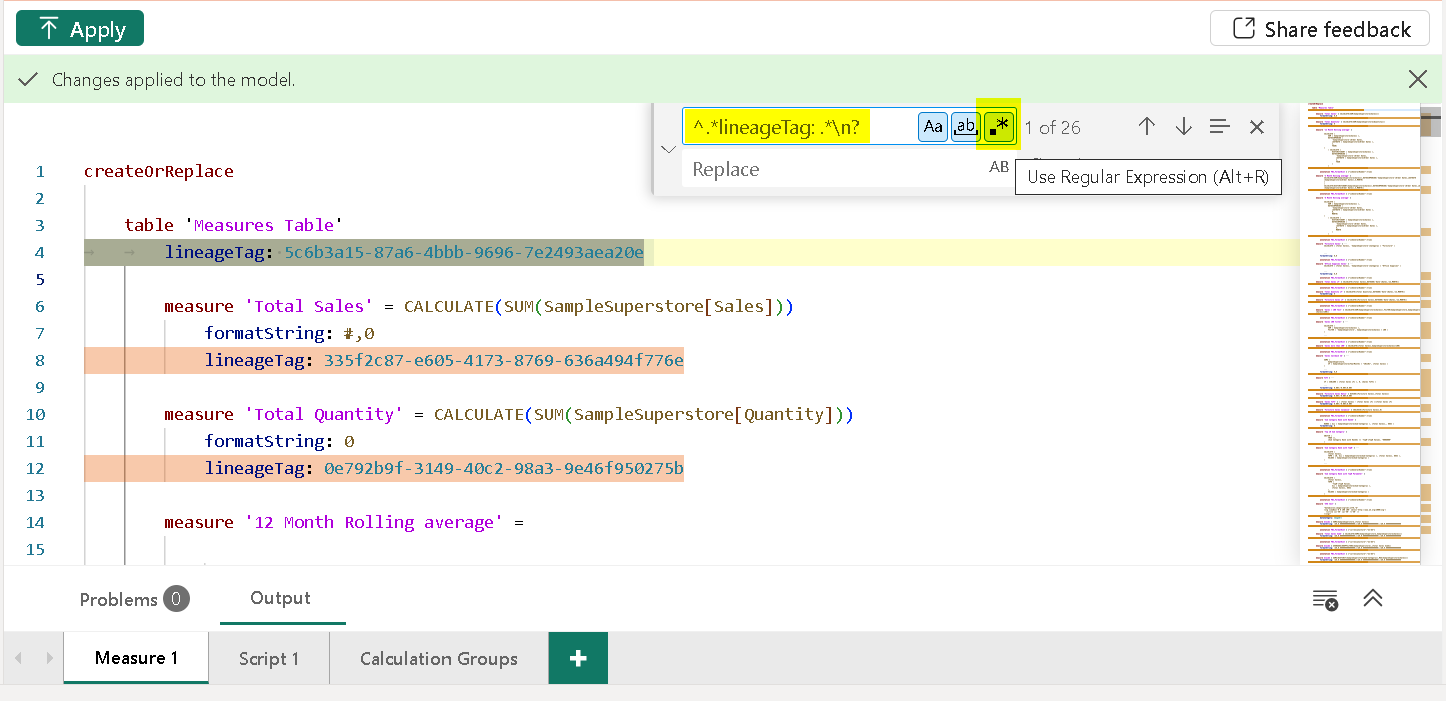Click the Apply button
Screen dimensions: 1446x701
[80, 29]
